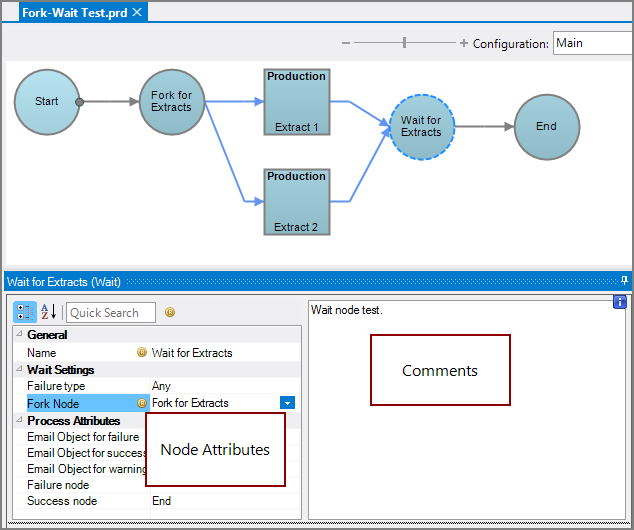The width and height of the screenshot is (634, 530).
Task: Click the categorized view icon in properties
Action: 26,313
